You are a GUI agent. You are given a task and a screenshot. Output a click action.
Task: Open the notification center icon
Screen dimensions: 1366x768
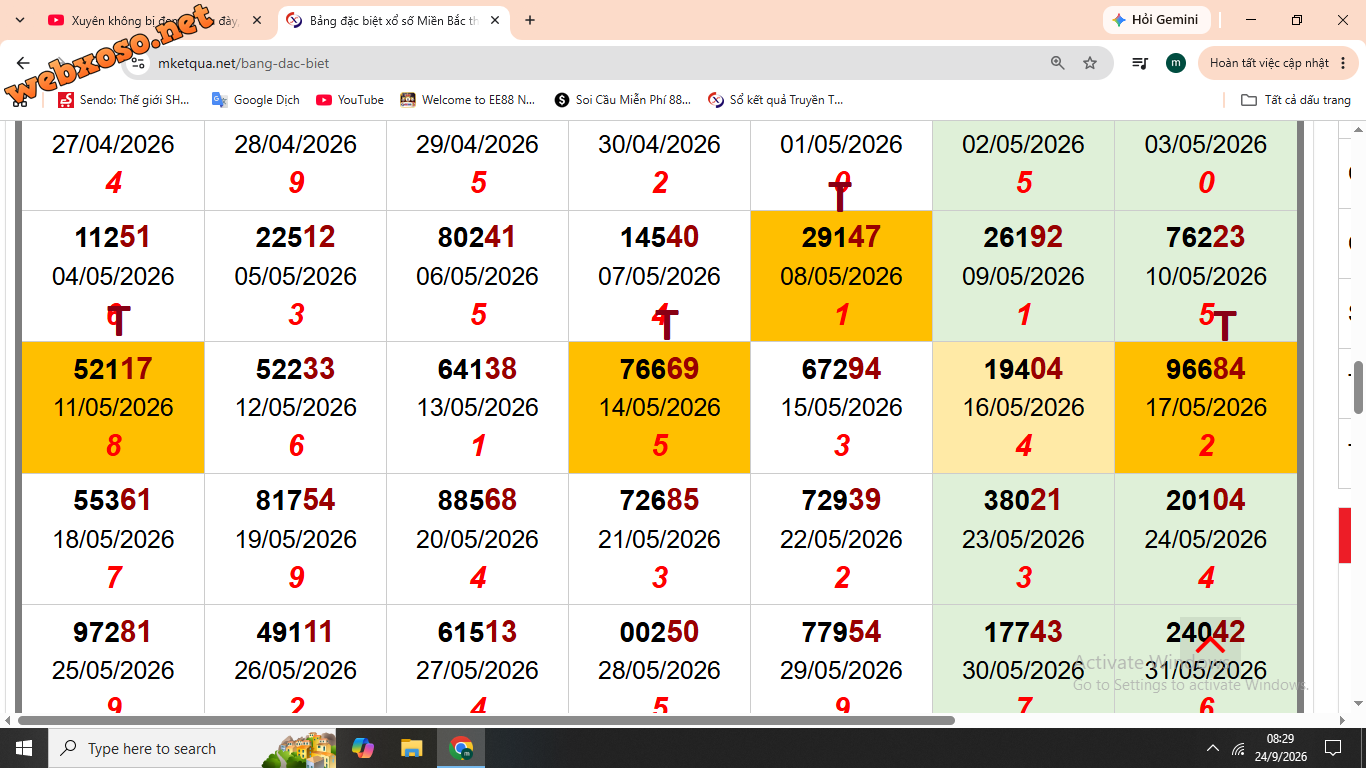pyautogui.click(x=1333, y=748)
